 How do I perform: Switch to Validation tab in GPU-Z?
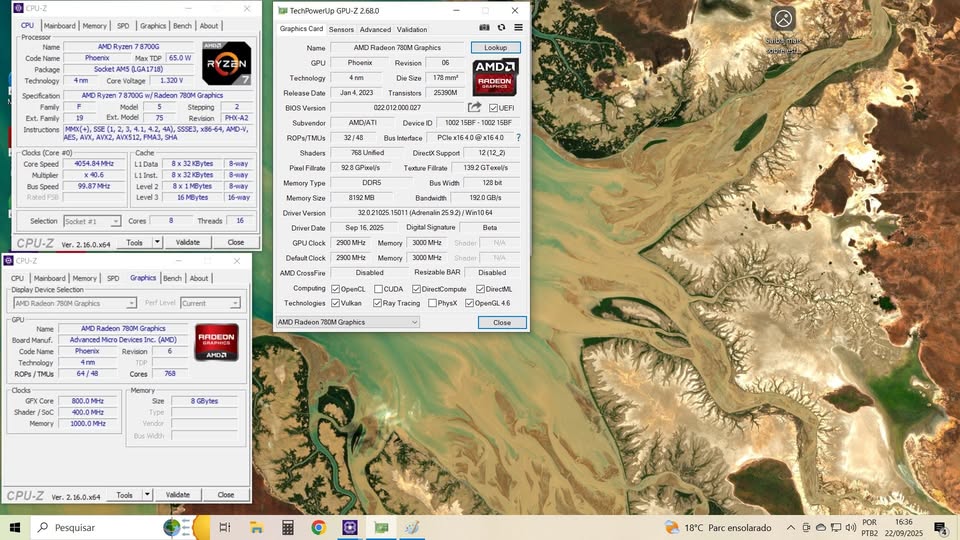[x=412, y=29]
